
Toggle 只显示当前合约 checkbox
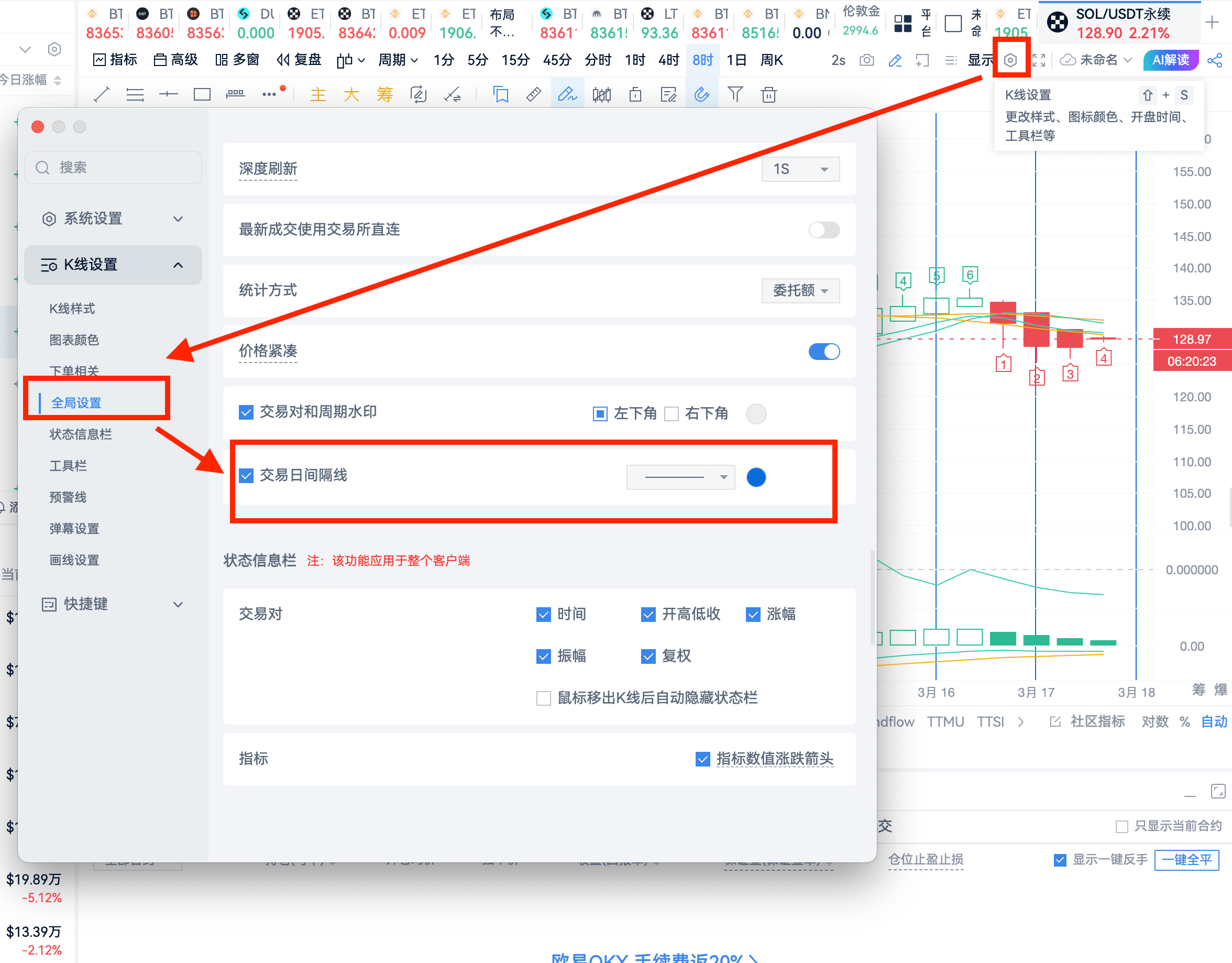click(x=1121, y=827)
